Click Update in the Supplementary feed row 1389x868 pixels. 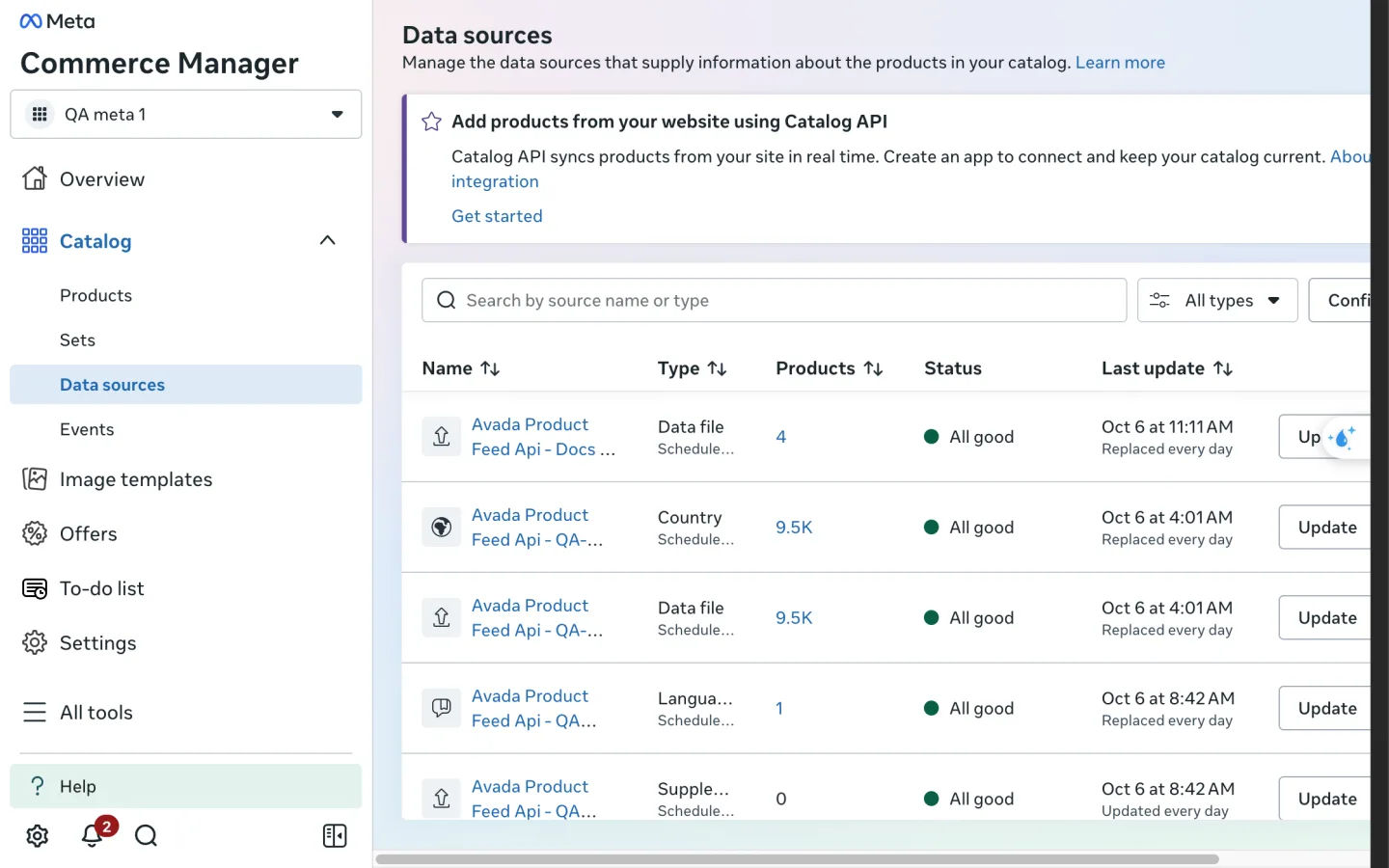[x=1327, y=799]
